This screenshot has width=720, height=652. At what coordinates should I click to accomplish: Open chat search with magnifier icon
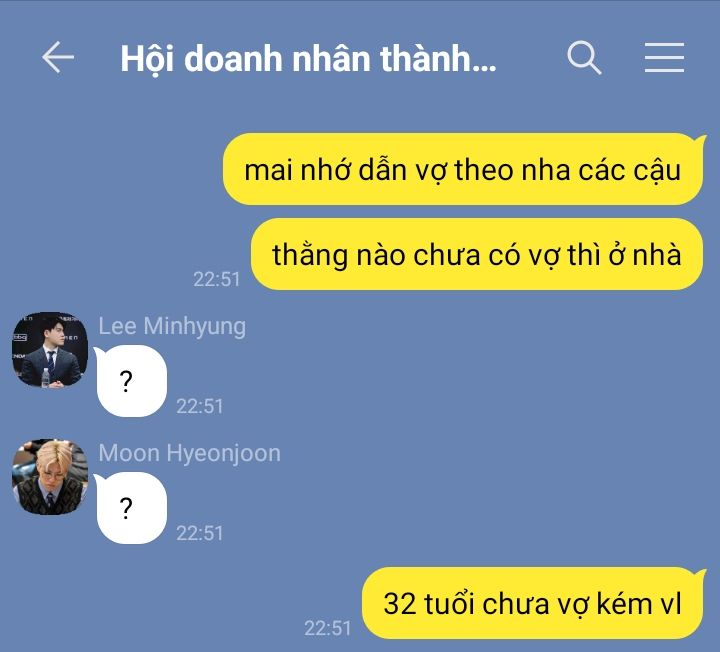584,58
